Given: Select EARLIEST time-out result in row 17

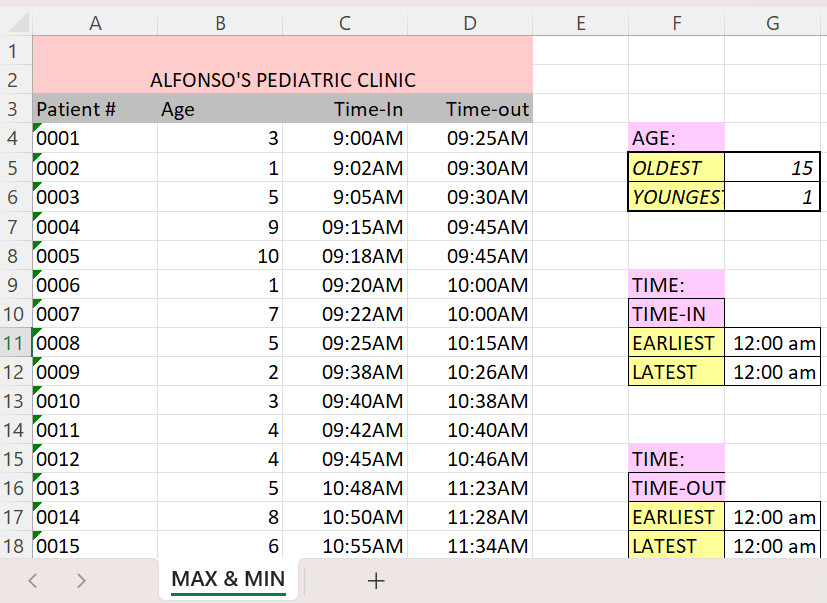Looking at the screenshot, I should coord(773,517).
